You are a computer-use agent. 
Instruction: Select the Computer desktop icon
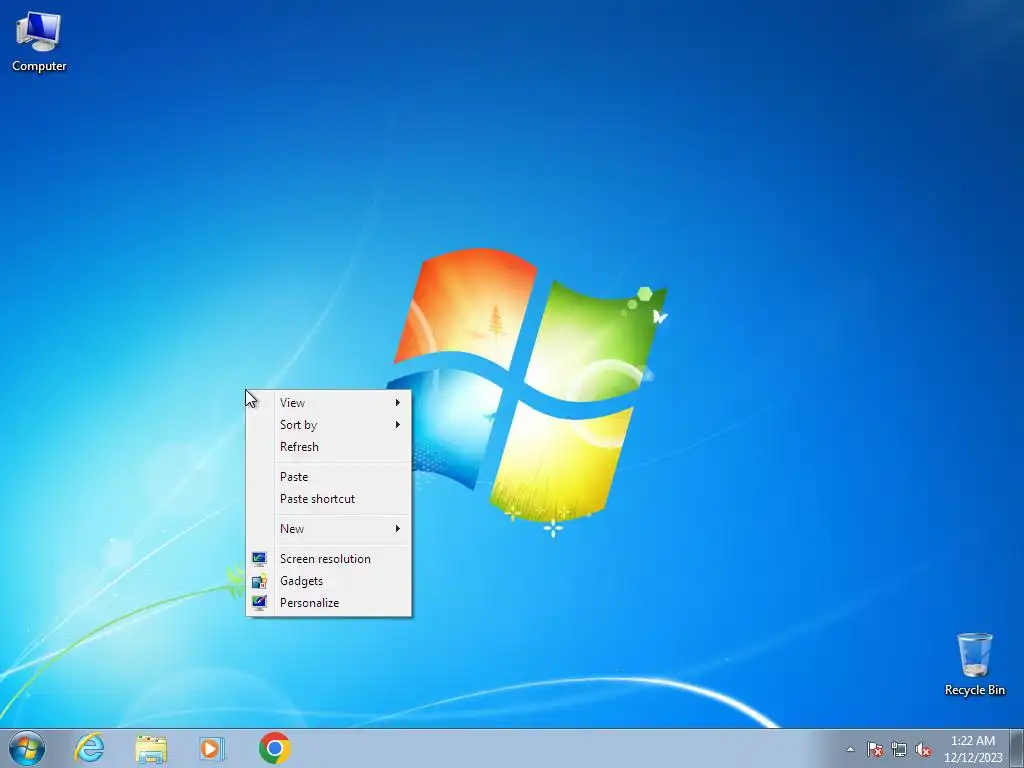(x=39, y=40)
